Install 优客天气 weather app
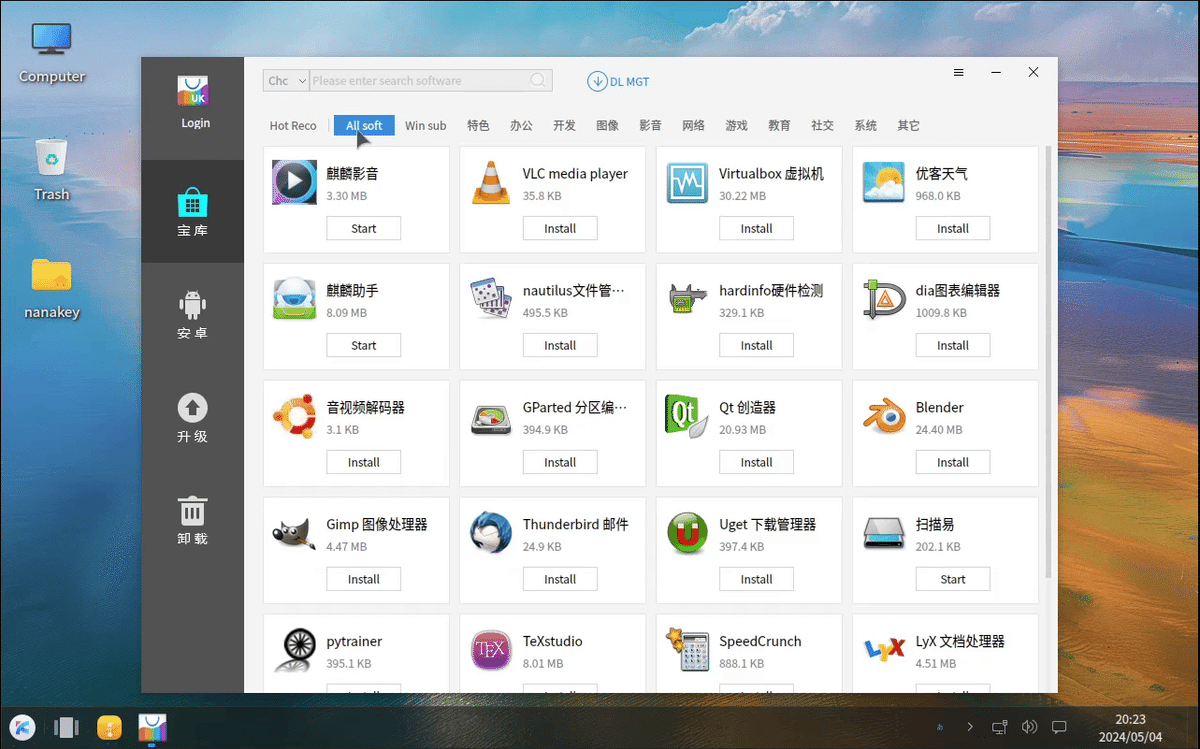 [953, 228]
